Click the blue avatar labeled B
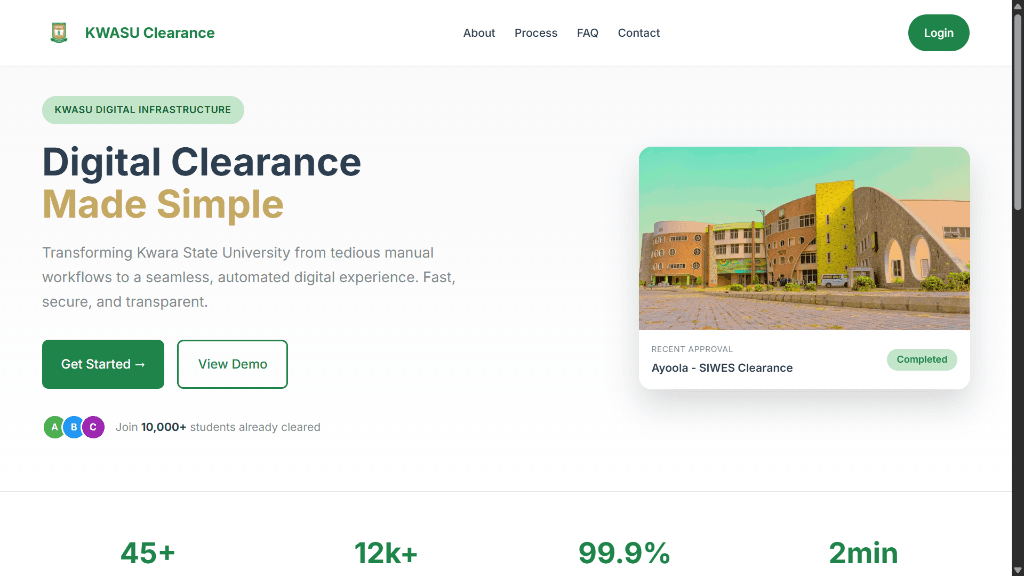 click(x=74, y=427)
